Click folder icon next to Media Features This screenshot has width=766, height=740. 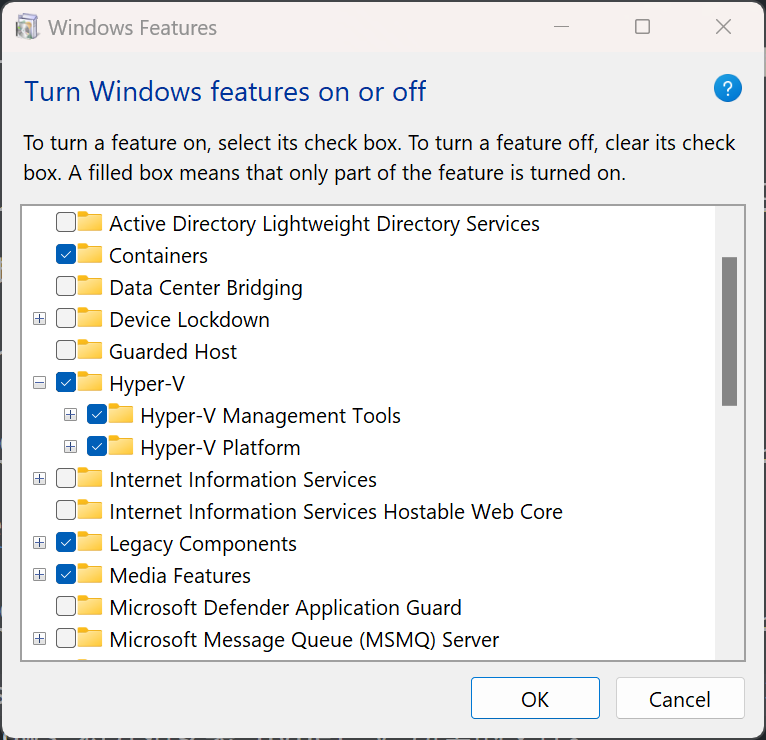click(91, 575)
